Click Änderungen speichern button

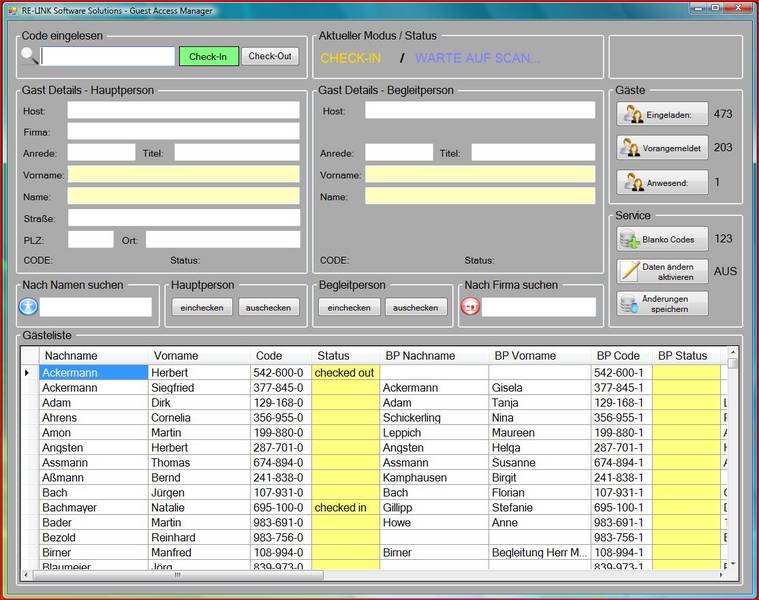pos(662,303)
